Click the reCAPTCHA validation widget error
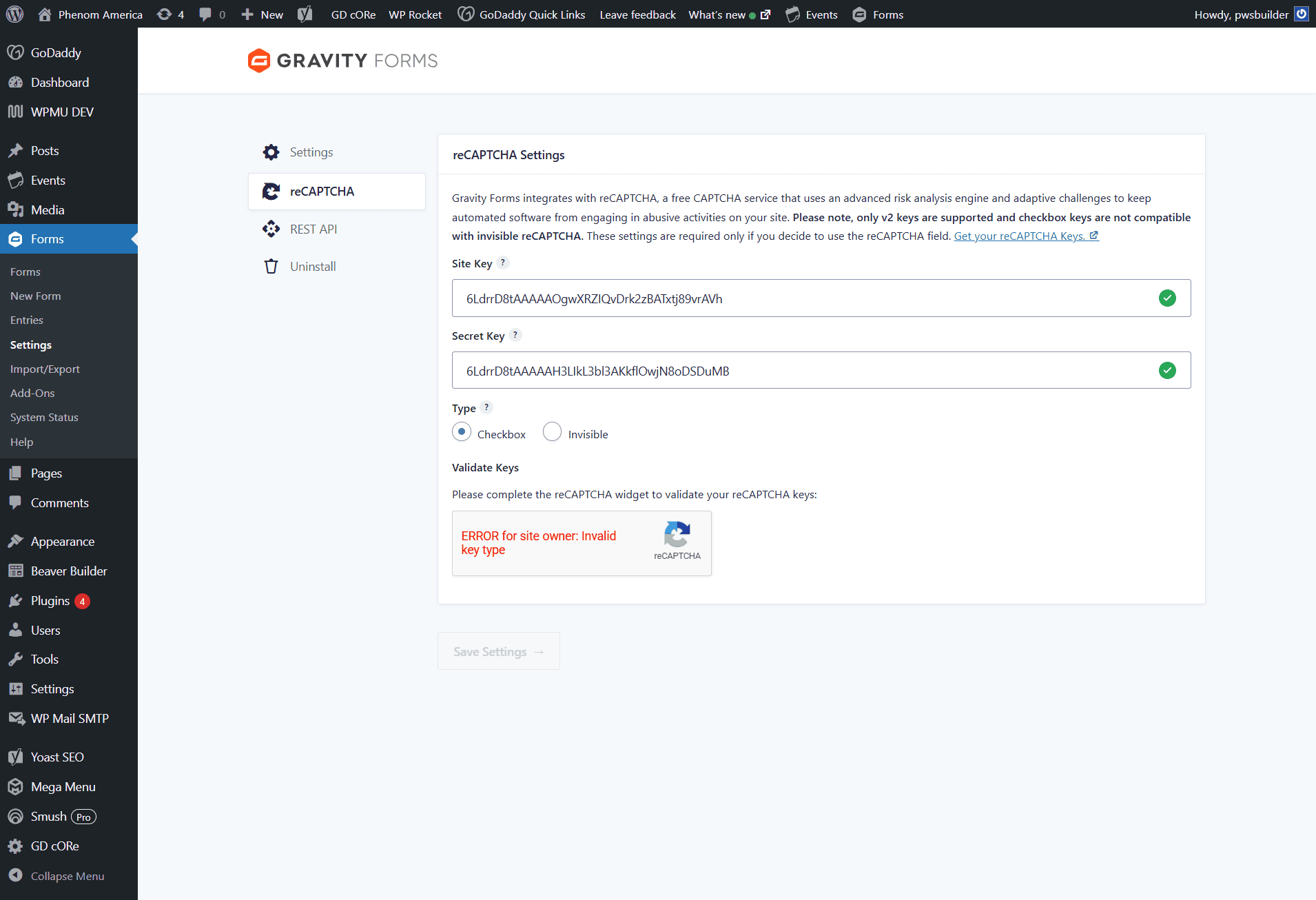The image size is (1316, 900). [539, 543]
